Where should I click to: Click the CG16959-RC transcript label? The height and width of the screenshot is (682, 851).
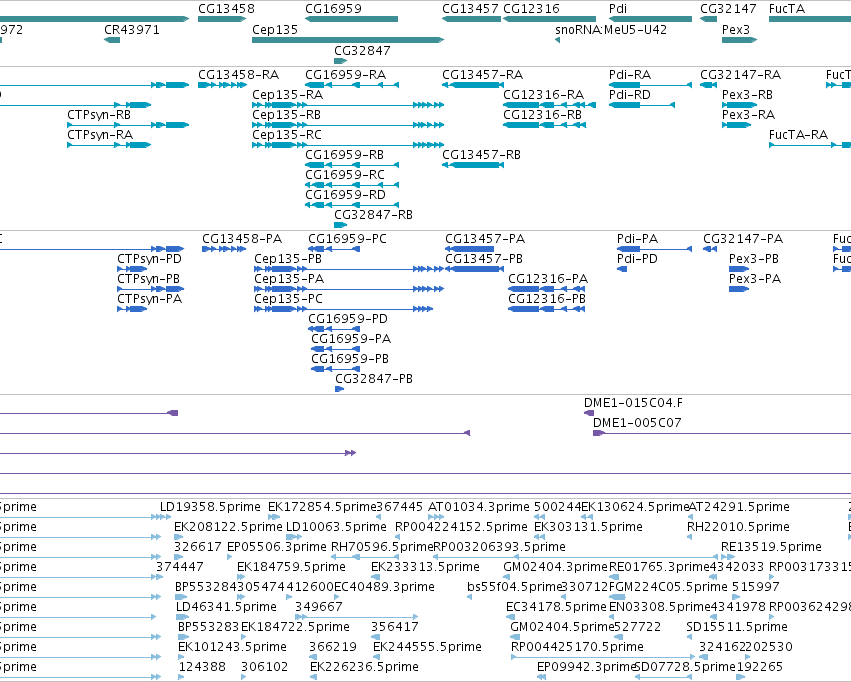point(345,175)
